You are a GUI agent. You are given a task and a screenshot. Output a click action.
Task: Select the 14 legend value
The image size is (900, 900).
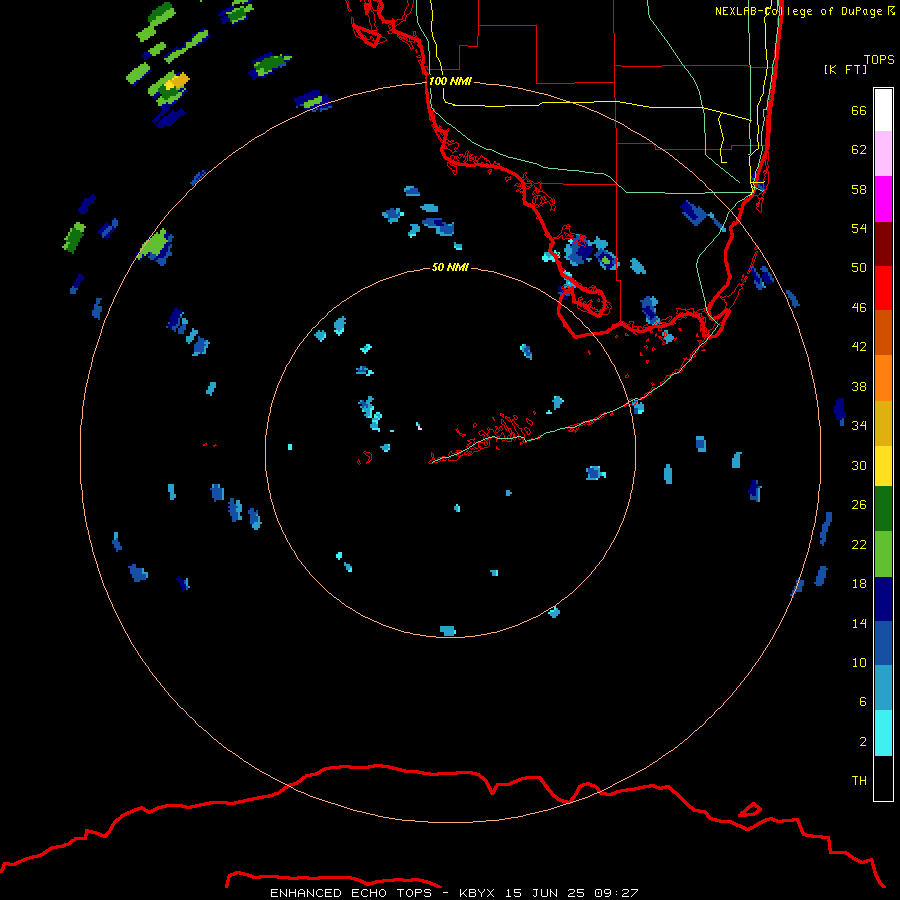(x=859, y=623)
